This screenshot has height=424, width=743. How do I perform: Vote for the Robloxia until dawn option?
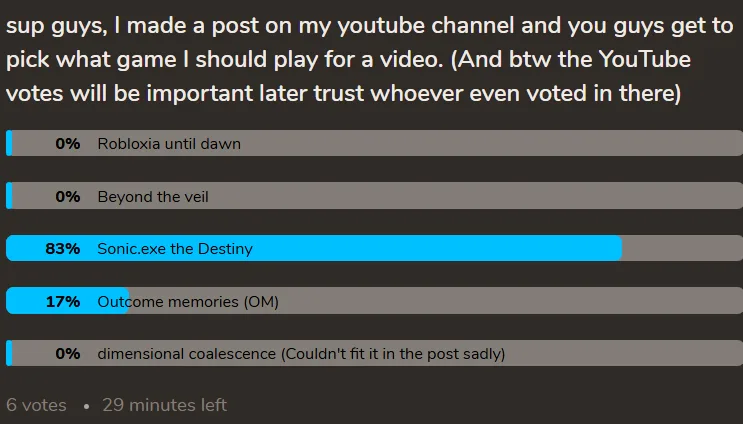point(169,144)
